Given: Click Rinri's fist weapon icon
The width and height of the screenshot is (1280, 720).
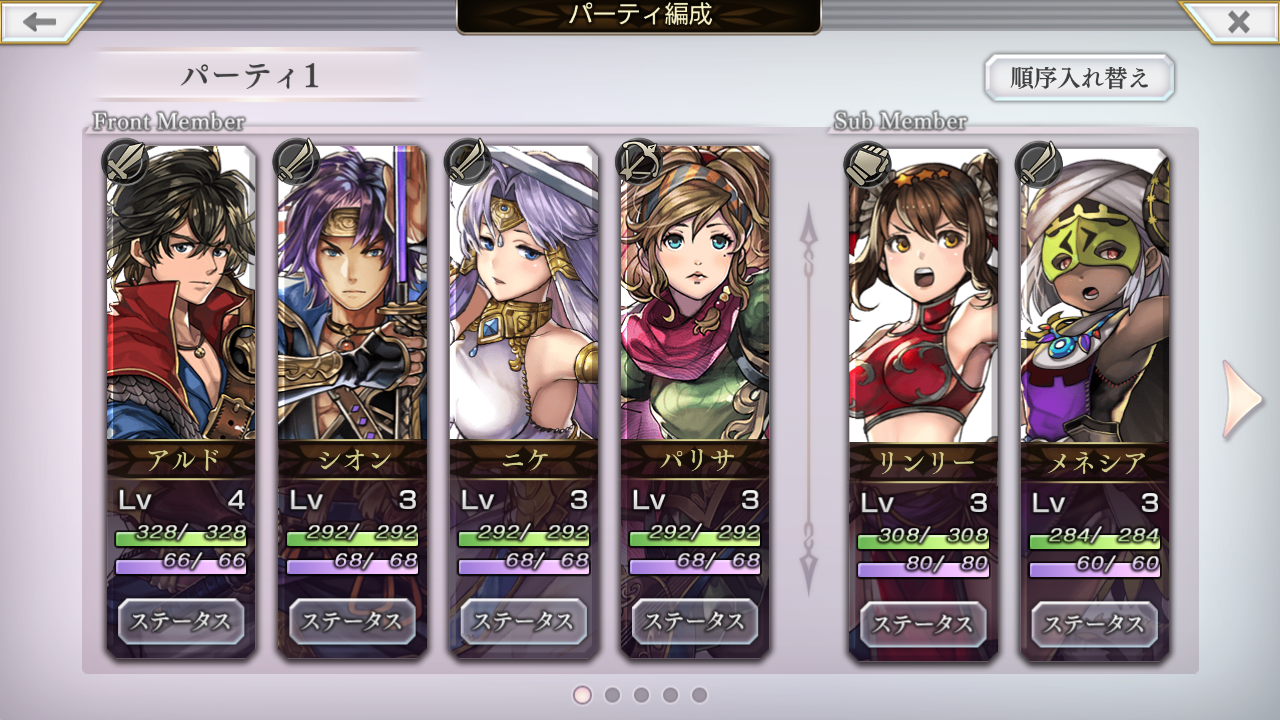Looking at the screenshot, I should 867,165.
